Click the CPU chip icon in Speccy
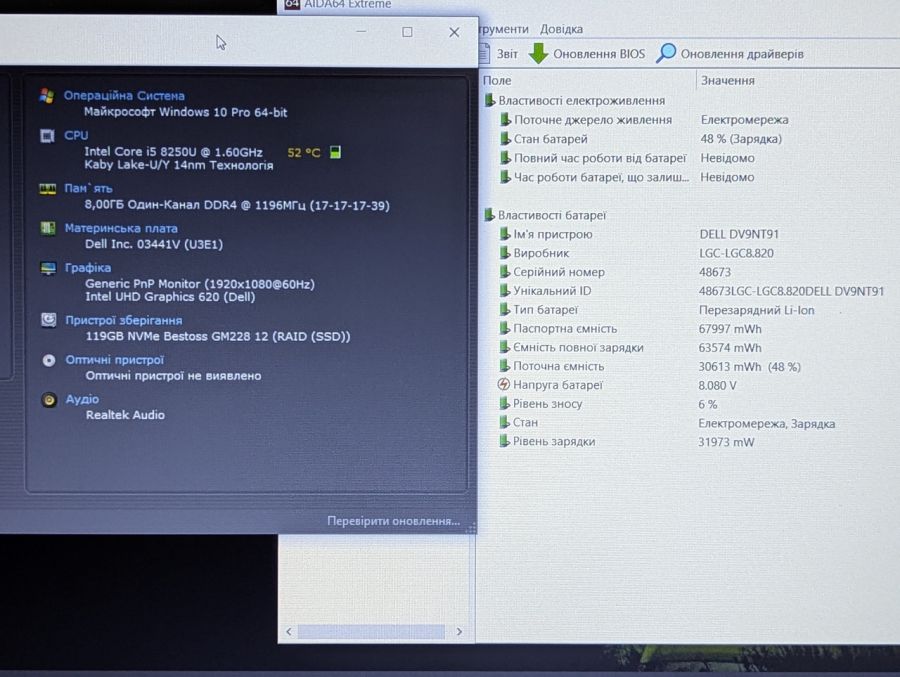 (47, 136)
